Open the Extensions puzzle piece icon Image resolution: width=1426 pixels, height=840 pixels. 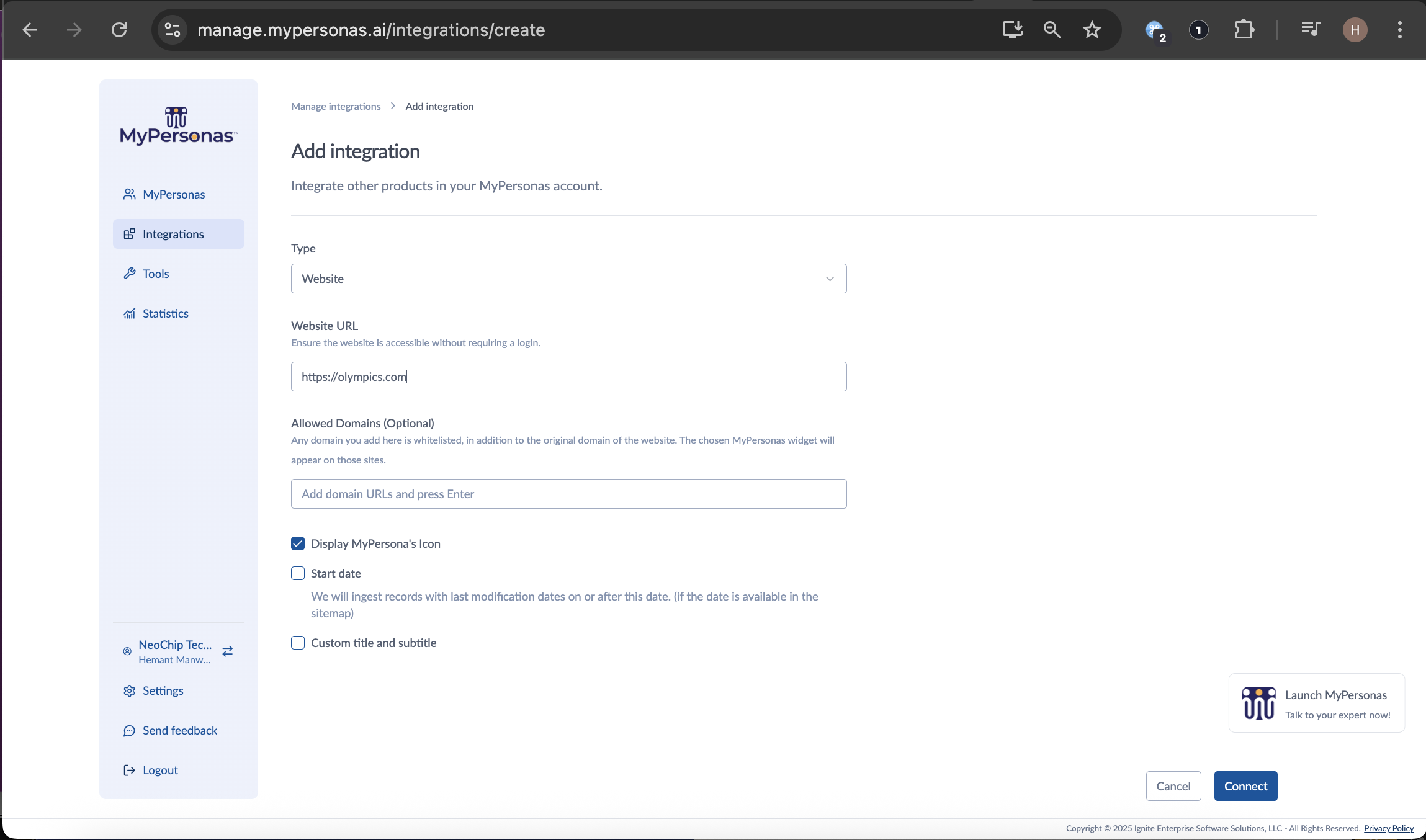click(1244, 30)
